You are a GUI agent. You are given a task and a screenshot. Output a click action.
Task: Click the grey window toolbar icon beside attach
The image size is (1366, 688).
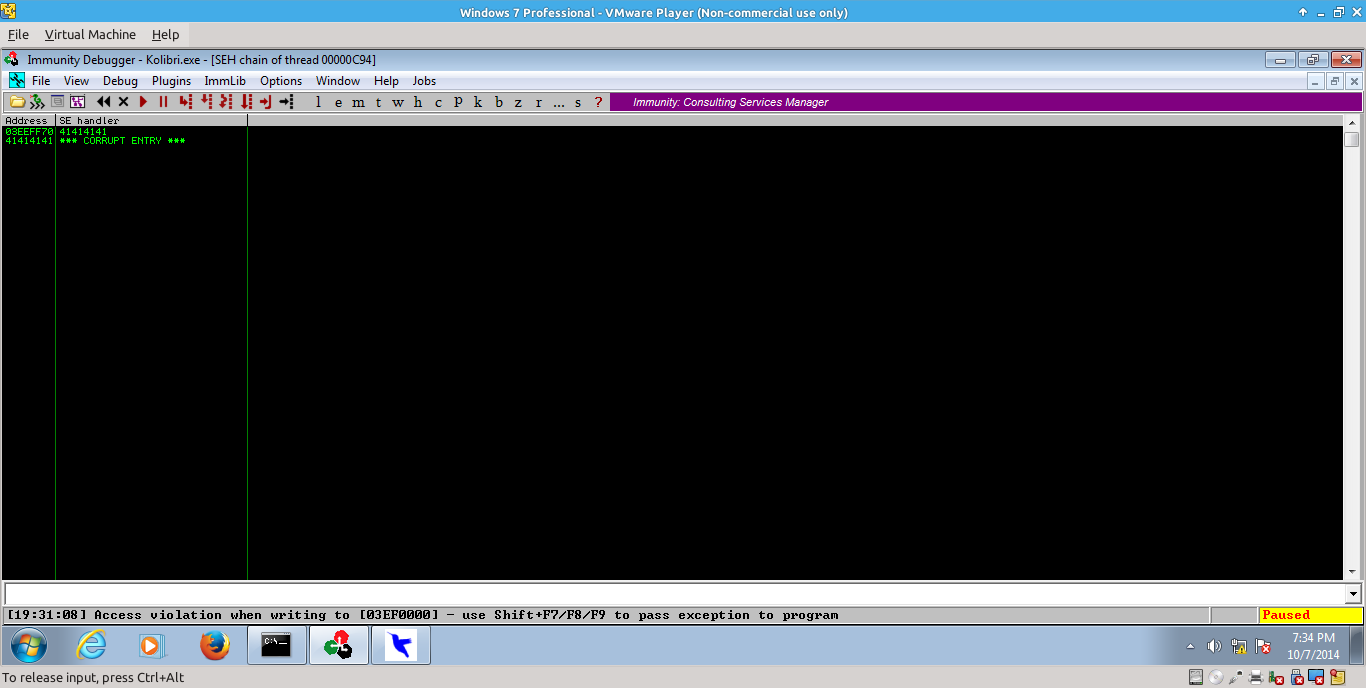[x=57, y=102]
